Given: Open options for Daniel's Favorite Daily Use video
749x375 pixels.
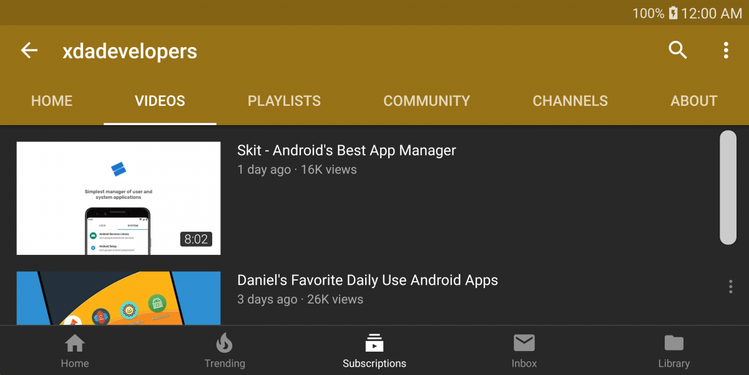Looking at the screenshot, I should pos(730,287).
